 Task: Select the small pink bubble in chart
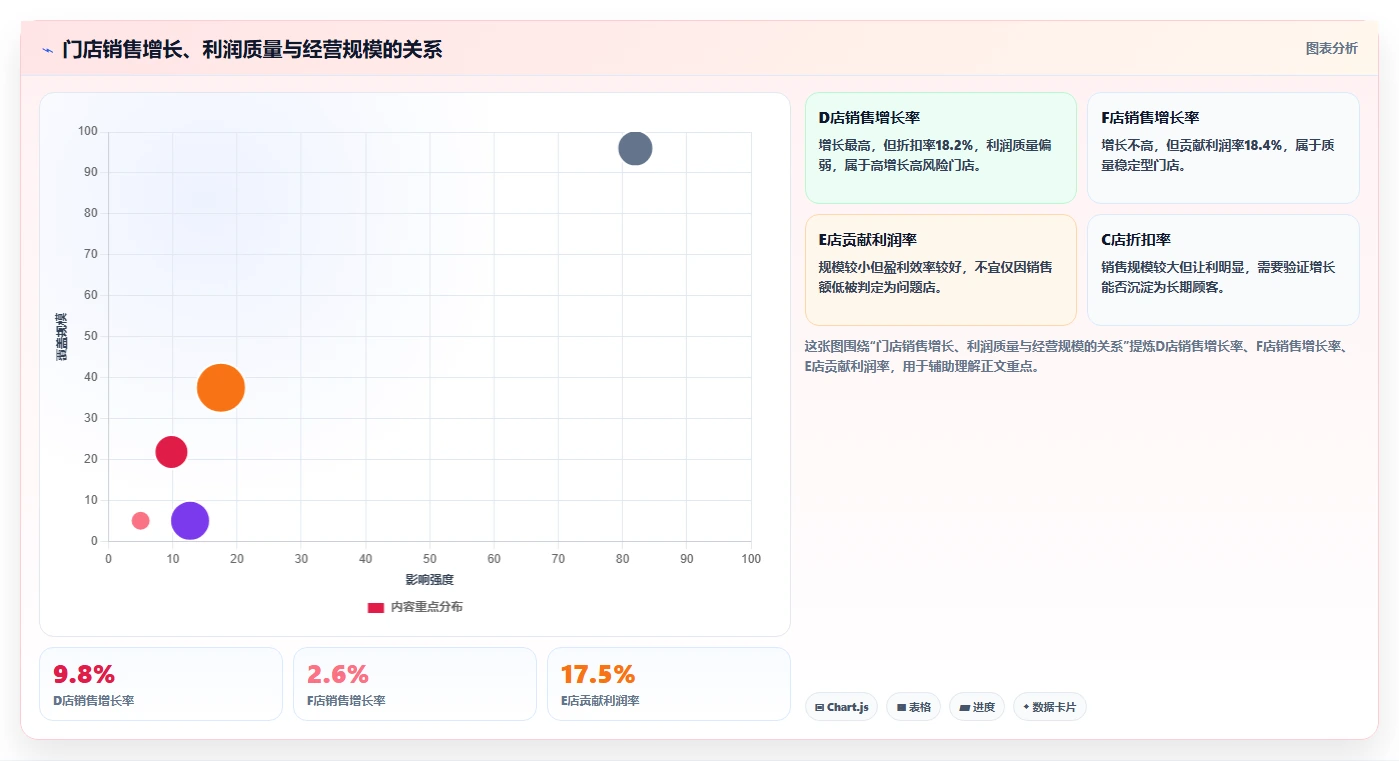point(140,521)
